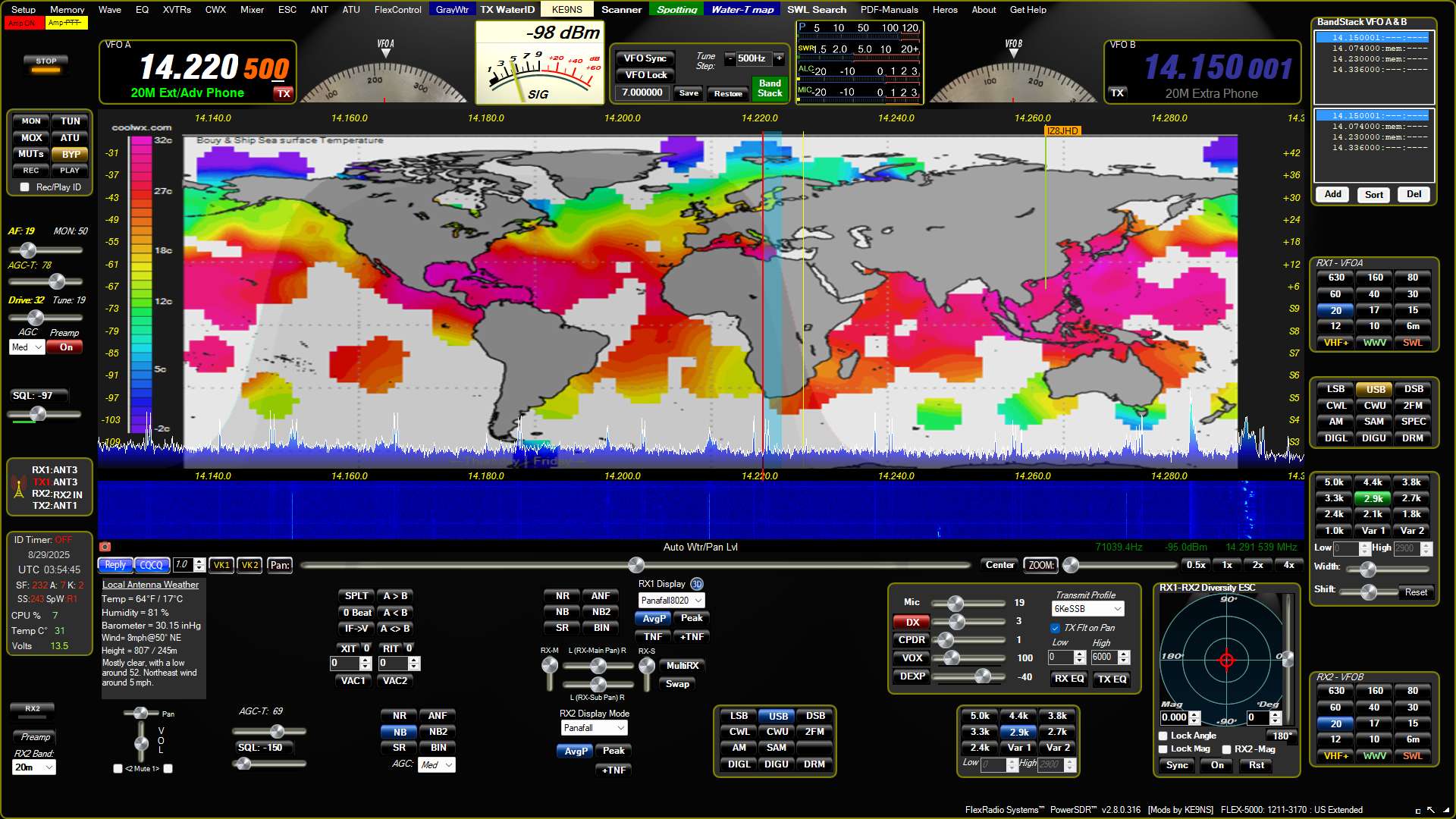The image size is (1456, 819).
Task: Click the Band Stack button
Action: [769, 89]
